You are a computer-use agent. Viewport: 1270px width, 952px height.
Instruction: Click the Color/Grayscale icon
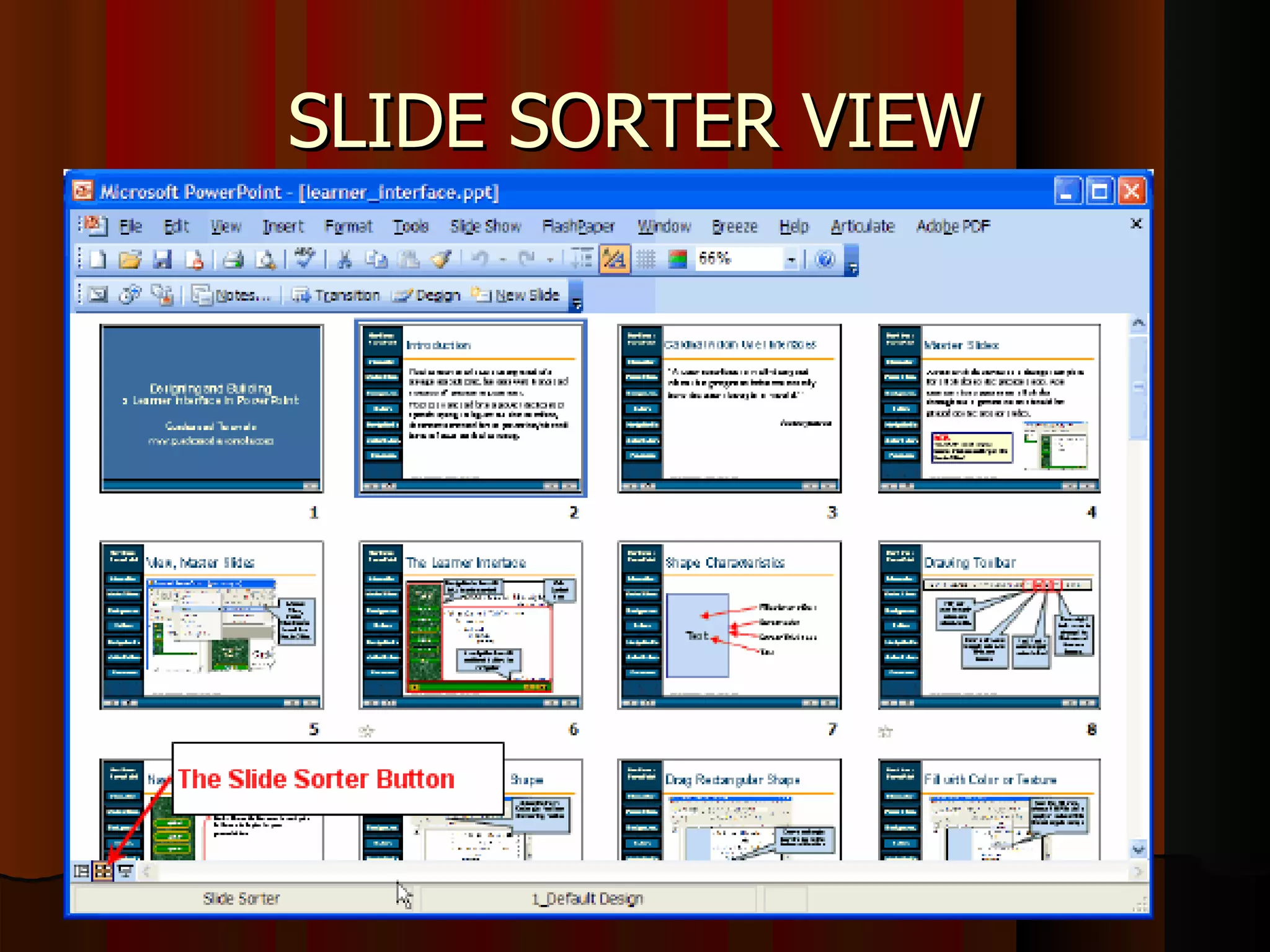click(677, 259)
